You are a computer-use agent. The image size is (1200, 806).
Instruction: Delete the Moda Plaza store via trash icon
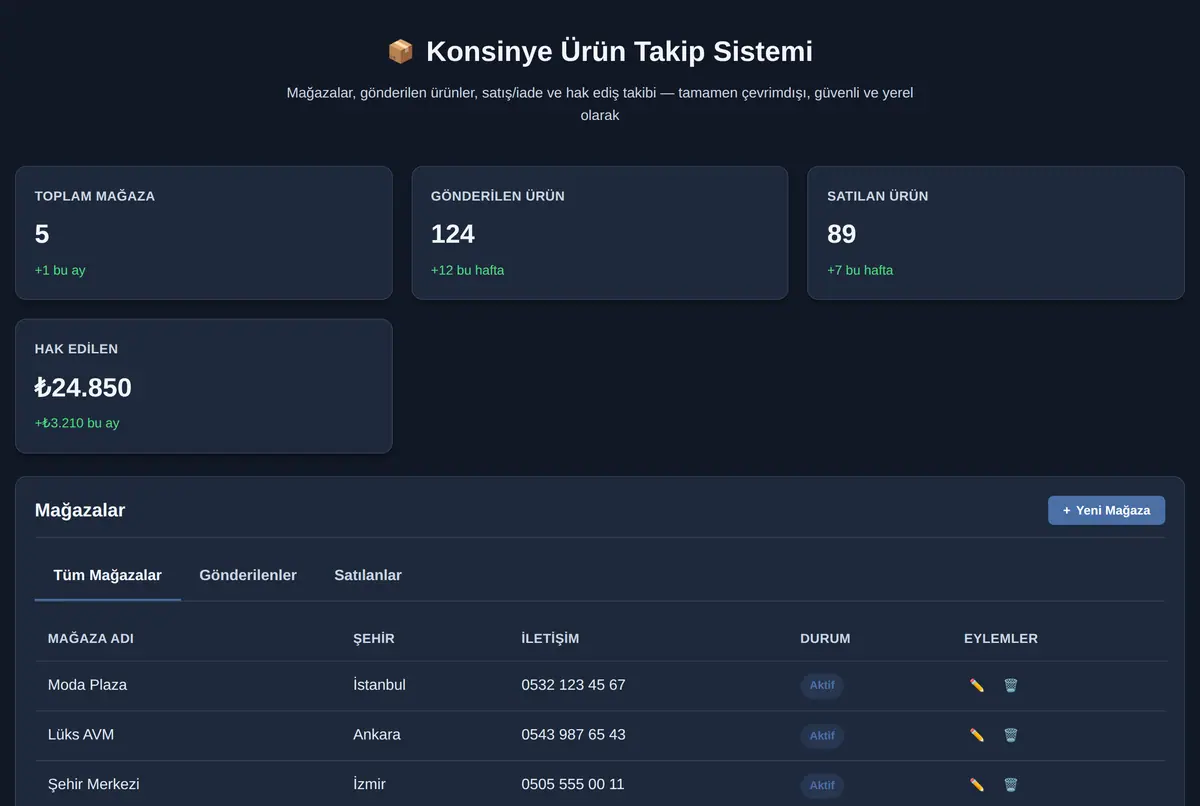coord(1011,686)
